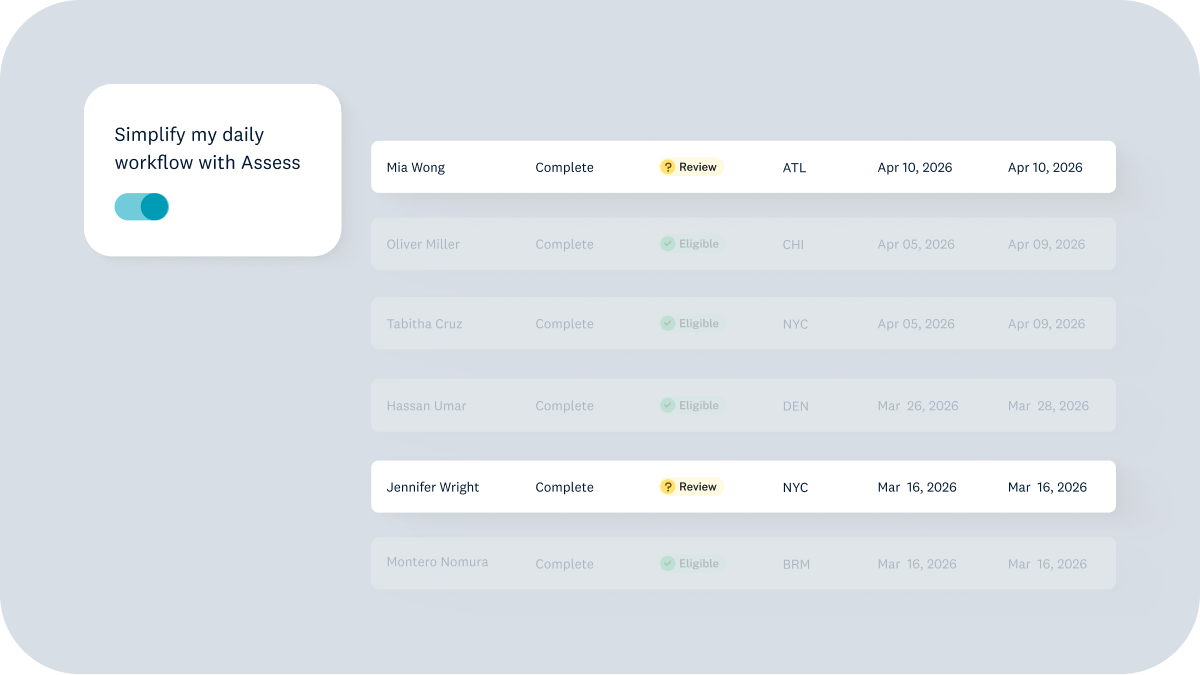Click the yellow question icon in Mia Wong's row
This screenshot has width=1200, height=675.
(x=668, y=167)
